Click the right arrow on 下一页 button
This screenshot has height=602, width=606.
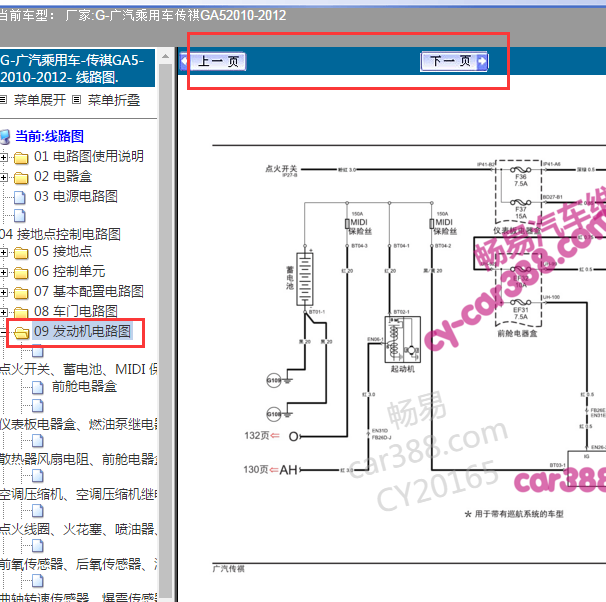tap(482, 61)
